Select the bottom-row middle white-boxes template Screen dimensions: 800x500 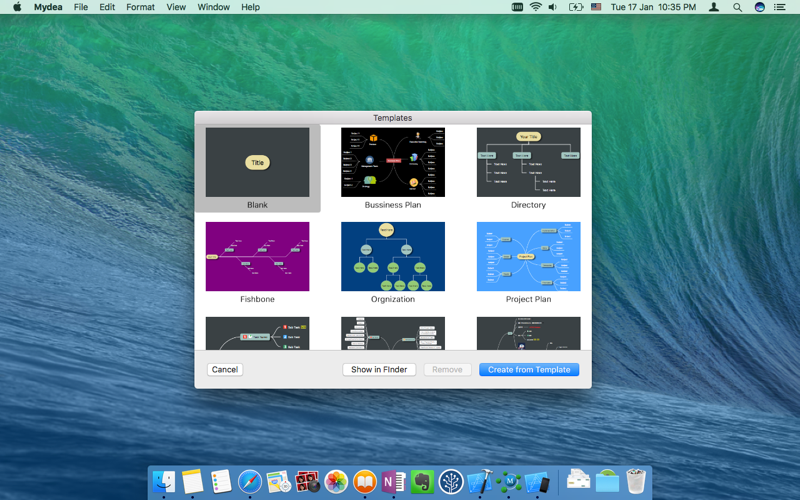[393, 333]
